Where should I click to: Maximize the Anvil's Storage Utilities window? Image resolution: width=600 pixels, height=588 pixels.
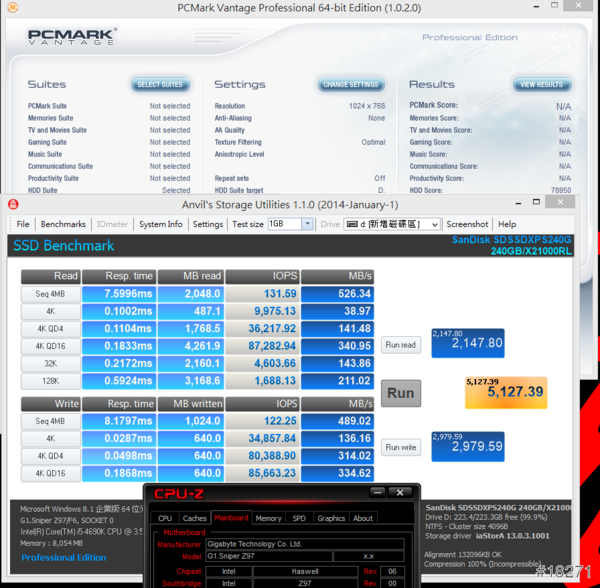coord(536,202)
